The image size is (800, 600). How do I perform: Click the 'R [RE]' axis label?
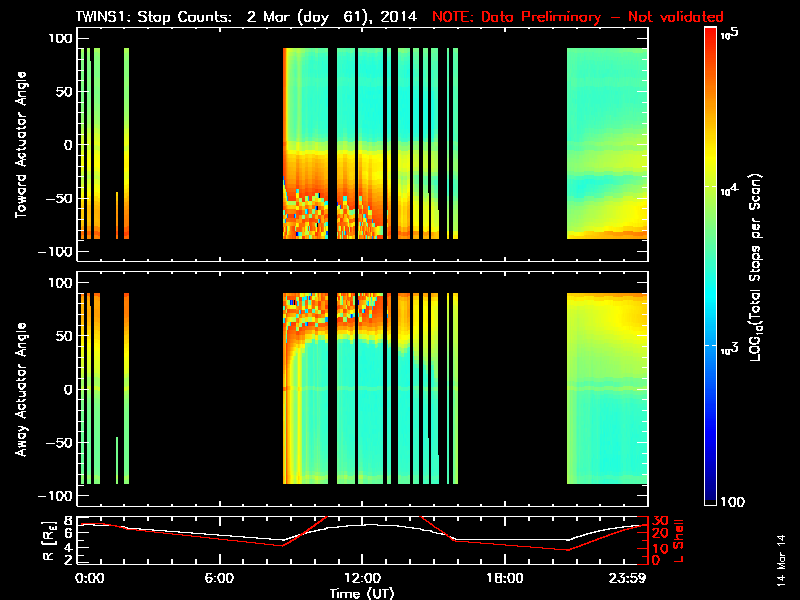tap(24, 540)
